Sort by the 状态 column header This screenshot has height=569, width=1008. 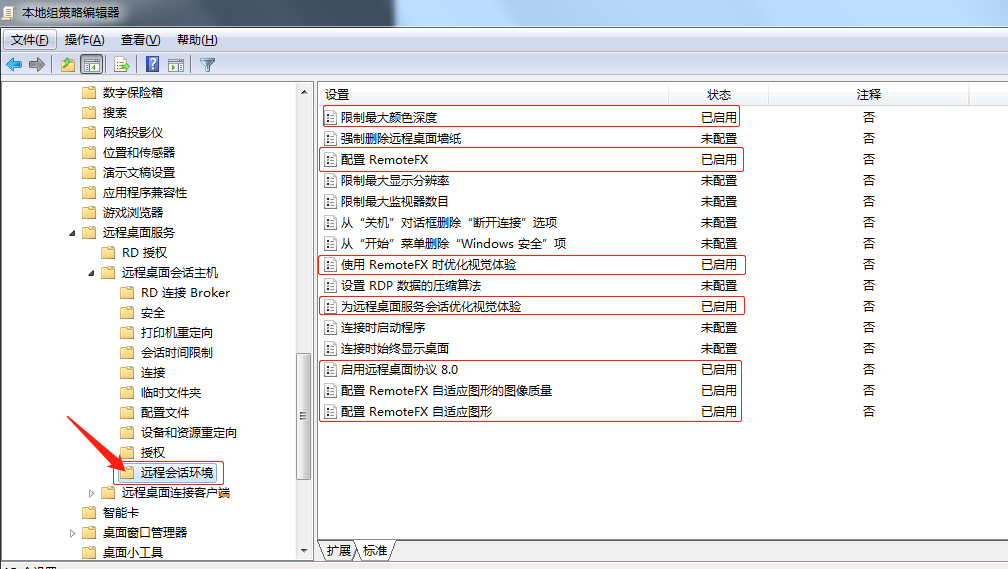719,95
